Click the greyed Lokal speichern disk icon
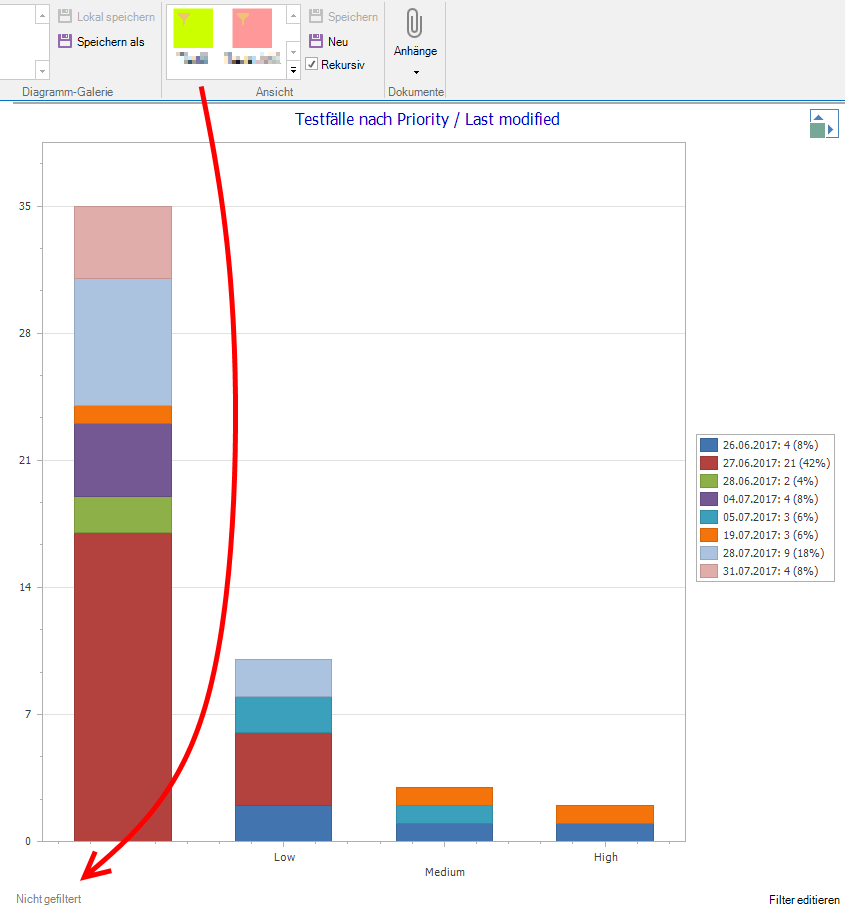845x911 pixels. click(x=65, y=17)
